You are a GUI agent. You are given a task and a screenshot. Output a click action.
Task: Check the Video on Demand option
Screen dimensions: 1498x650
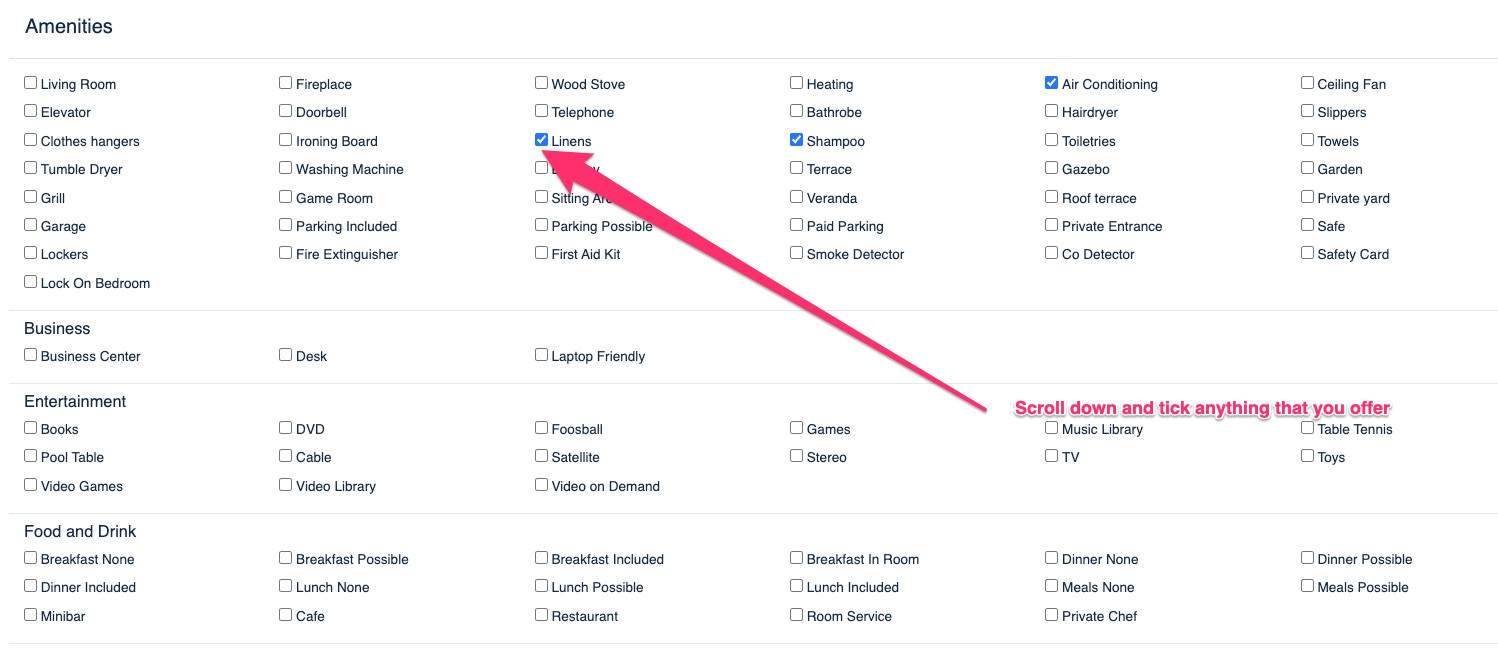[x=541, y=485]
